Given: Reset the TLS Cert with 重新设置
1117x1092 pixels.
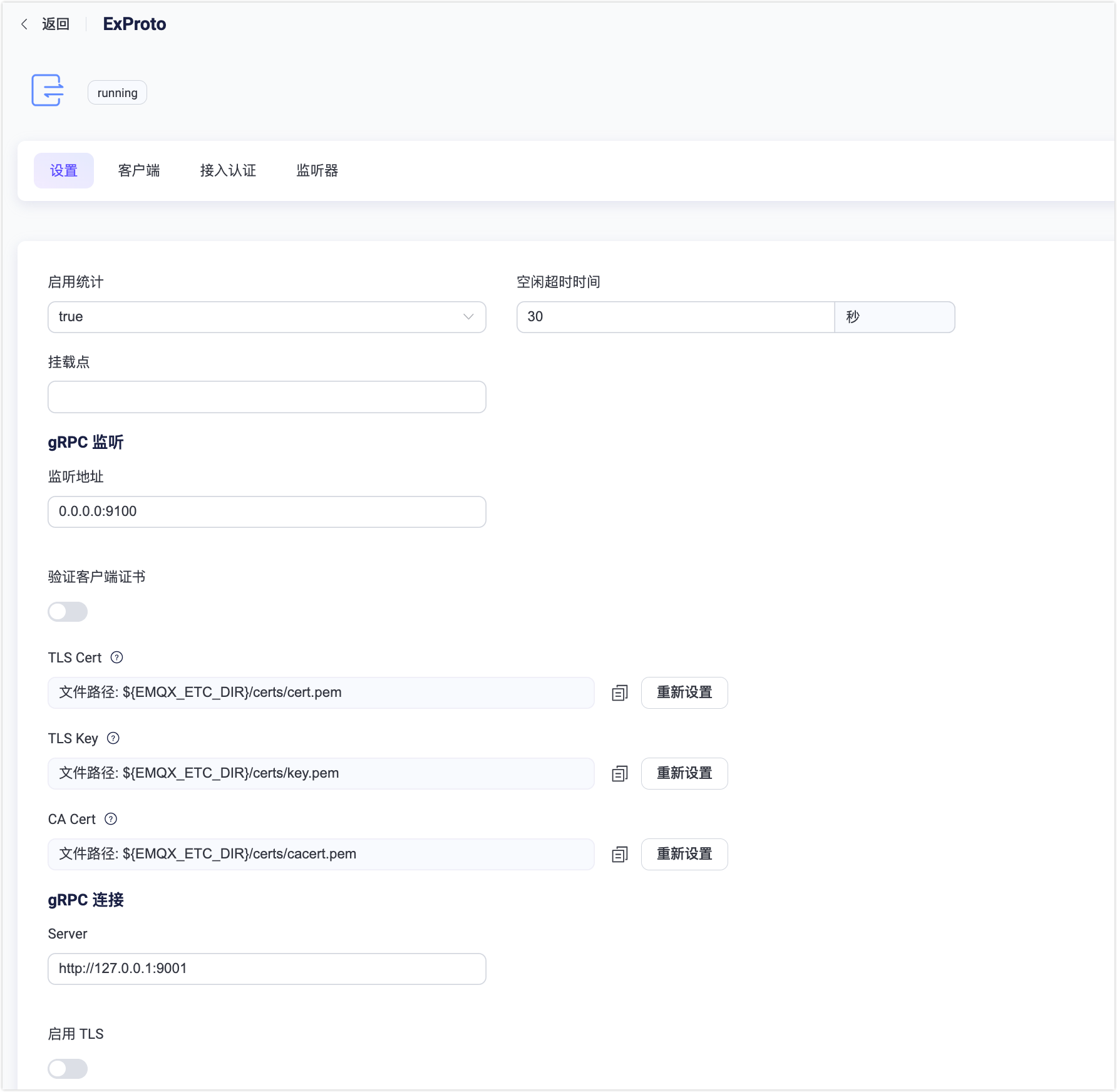Looking at the screenshot, I should pyautogui.click(x=684, y=693).
